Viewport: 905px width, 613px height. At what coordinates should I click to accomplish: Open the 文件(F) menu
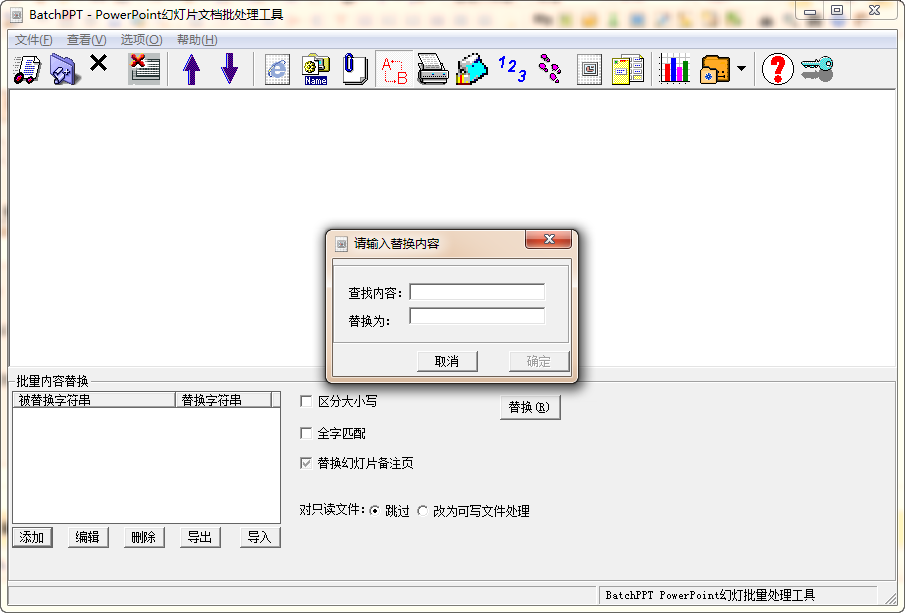pyautogui.click(x=33, y=40)
